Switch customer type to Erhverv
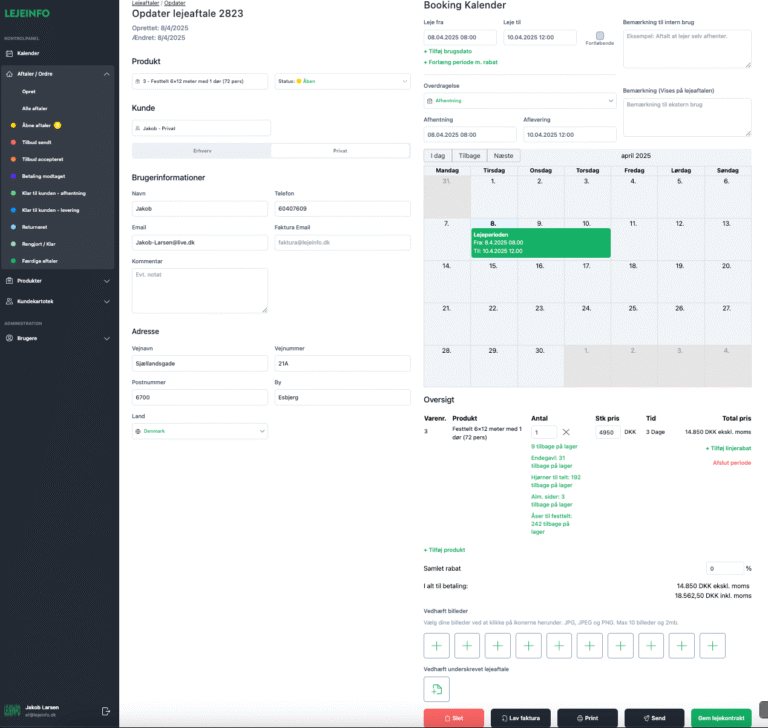768x728 pixels. [x=202, y=151]
